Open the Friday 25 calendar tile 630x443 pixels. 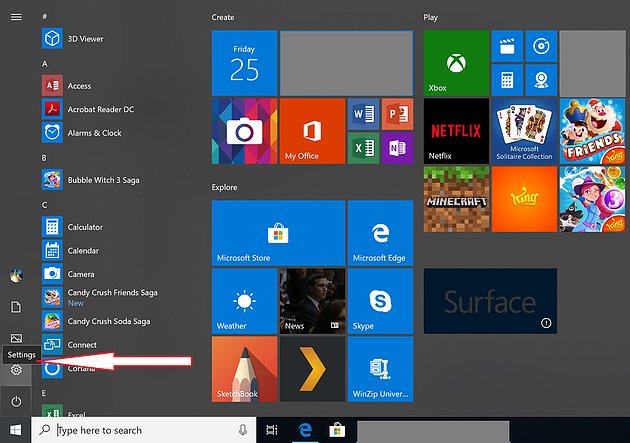[244, 63]
